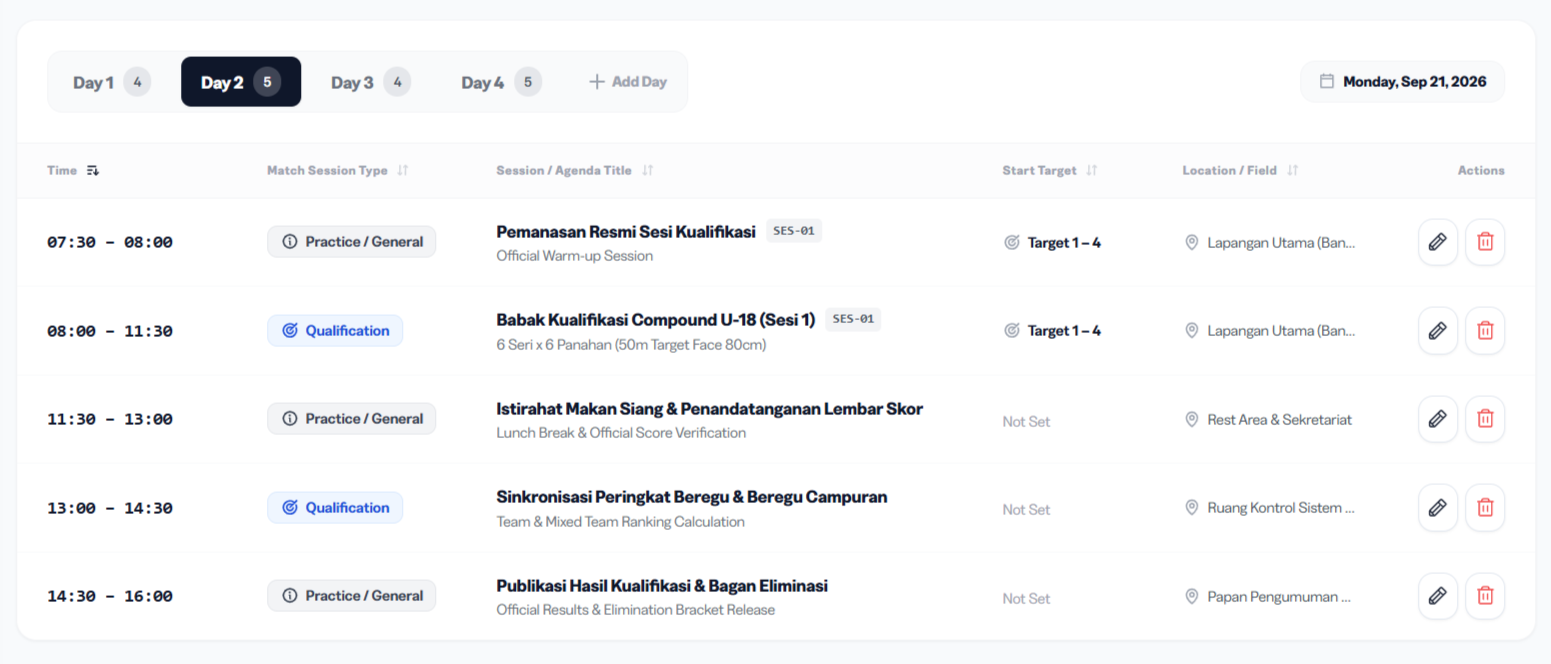Click the Qualification badge at 13:00 - 14:30
The width and height of the screenshot is (1551, 664).
335,507
